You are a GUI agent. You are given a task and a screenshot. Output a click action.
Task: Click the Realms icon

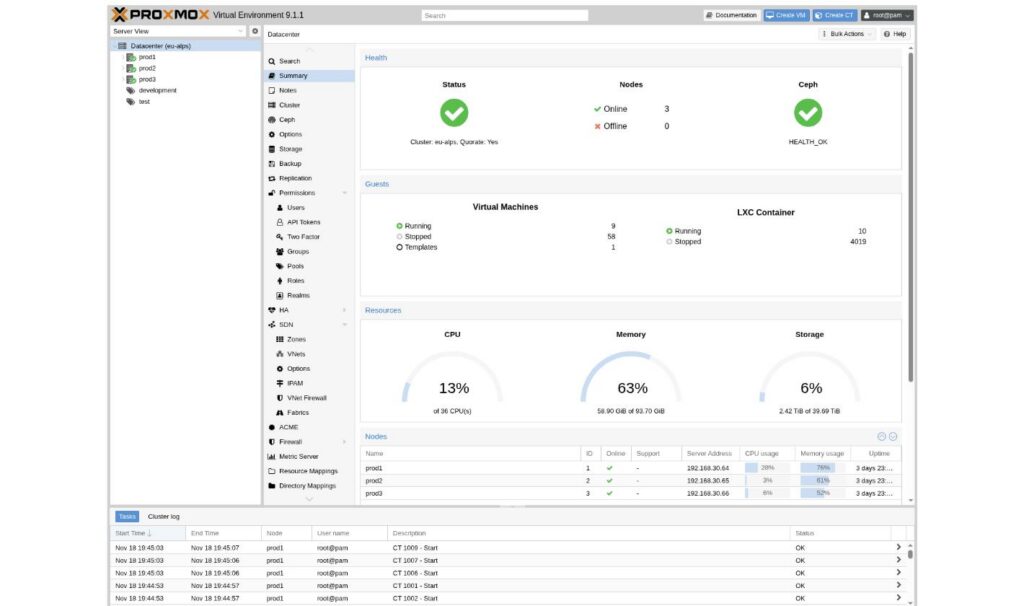pyautogui.click(x=280, y=296)
